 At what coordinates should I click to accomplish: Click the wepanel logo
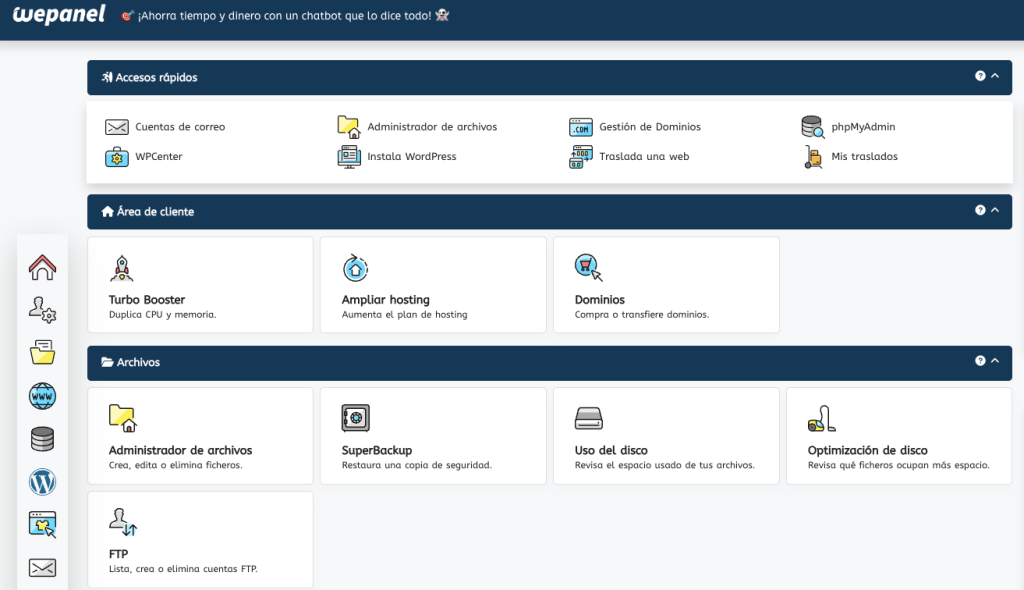[x=59, y=14]
